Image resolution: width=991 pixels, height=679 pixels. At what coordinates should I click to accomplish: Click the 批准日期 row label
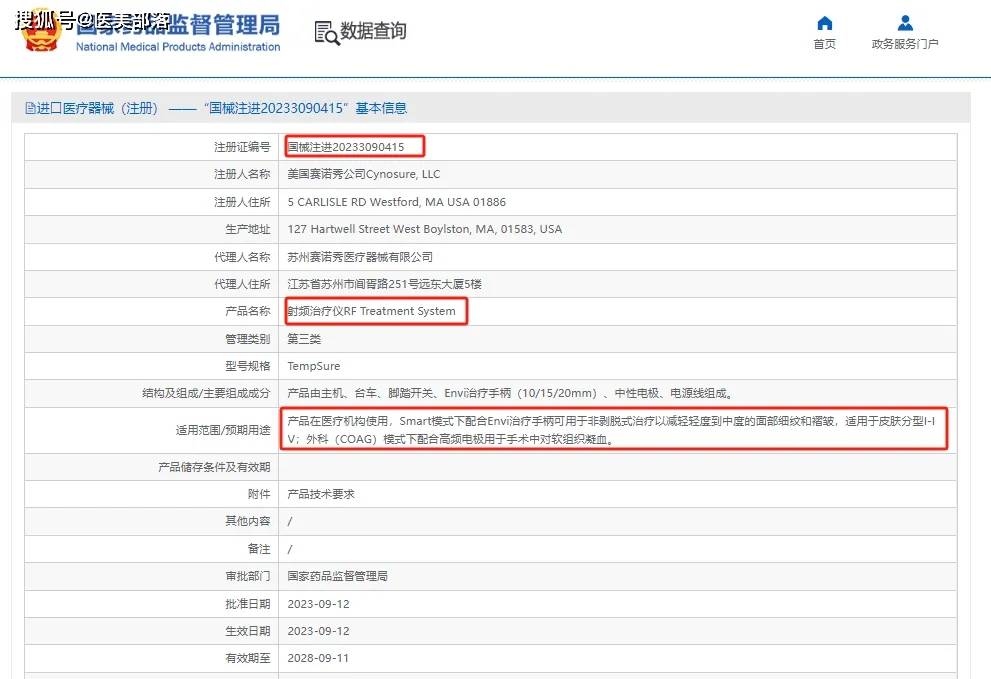pos(248,604)
